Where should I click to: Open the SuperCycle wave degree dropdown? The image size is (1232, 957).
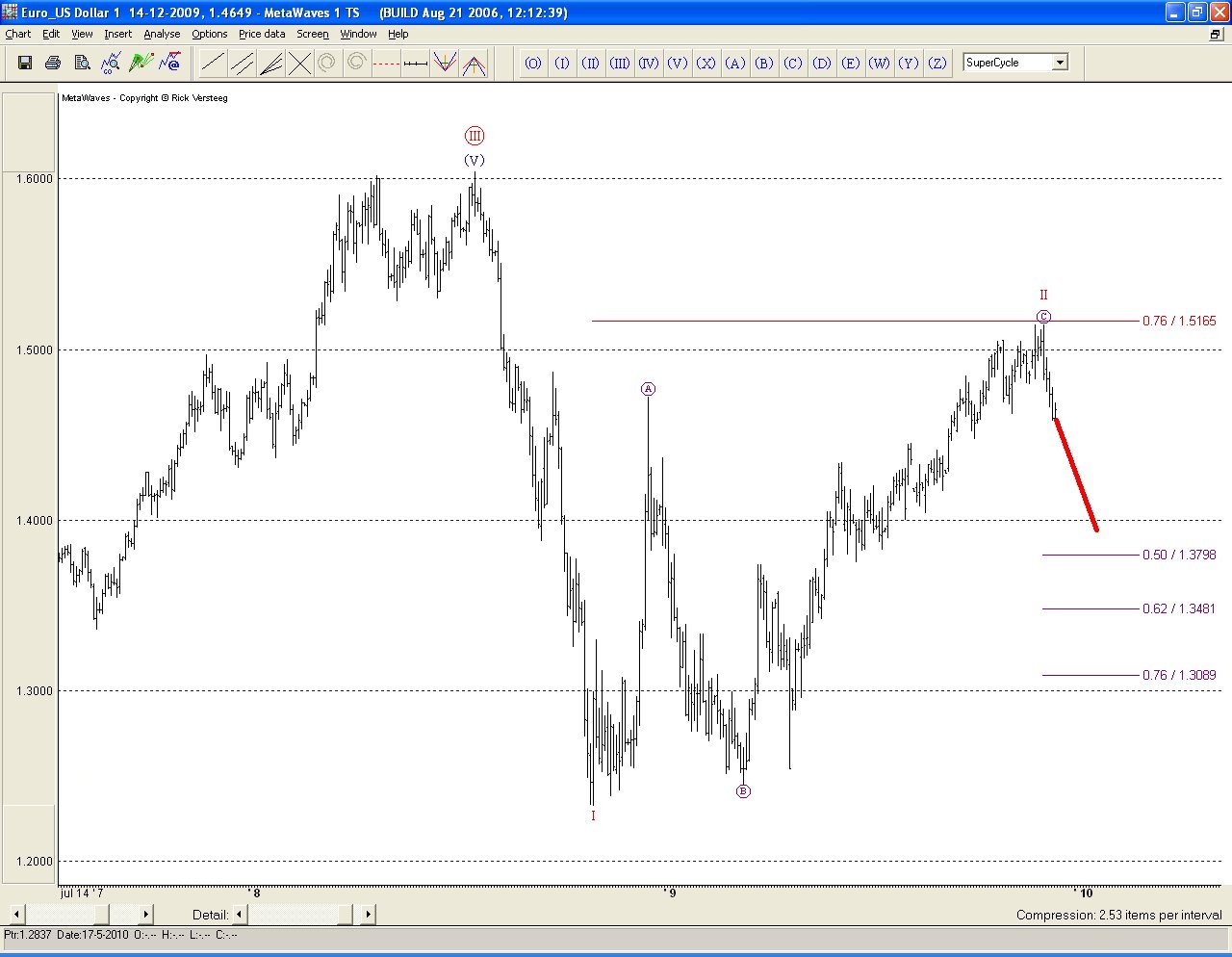point(1060,63)
